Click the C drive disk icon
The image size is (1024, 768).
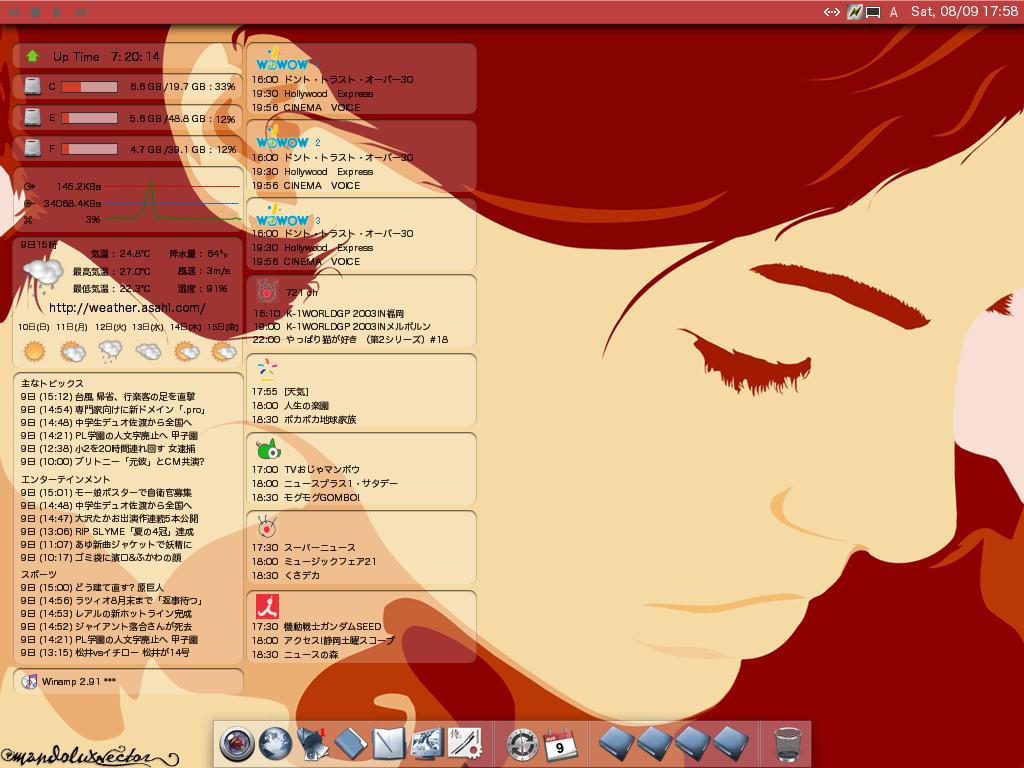33,86
